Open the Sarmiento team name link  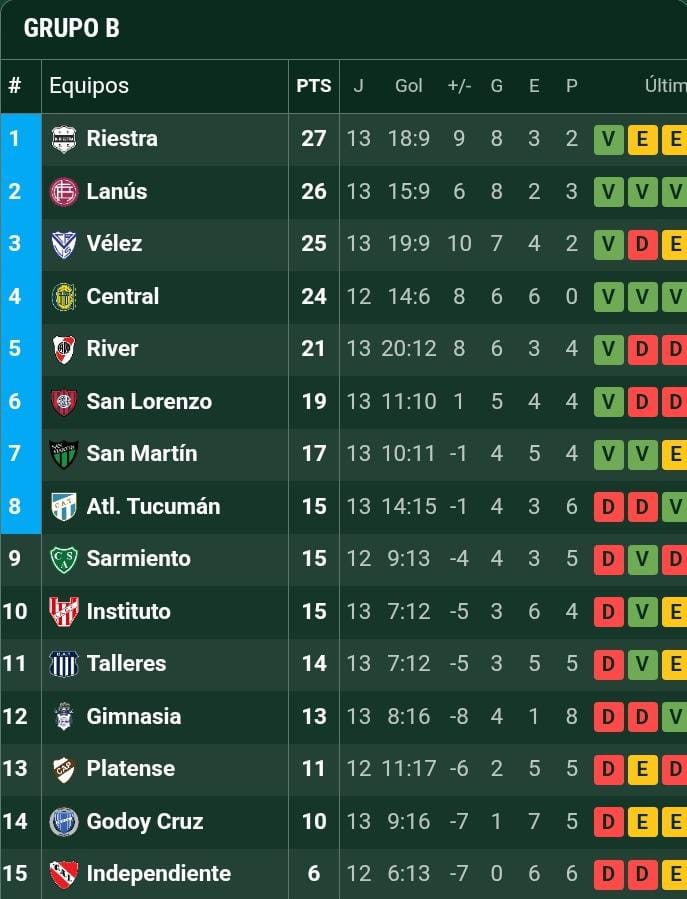tap(138, 558)
